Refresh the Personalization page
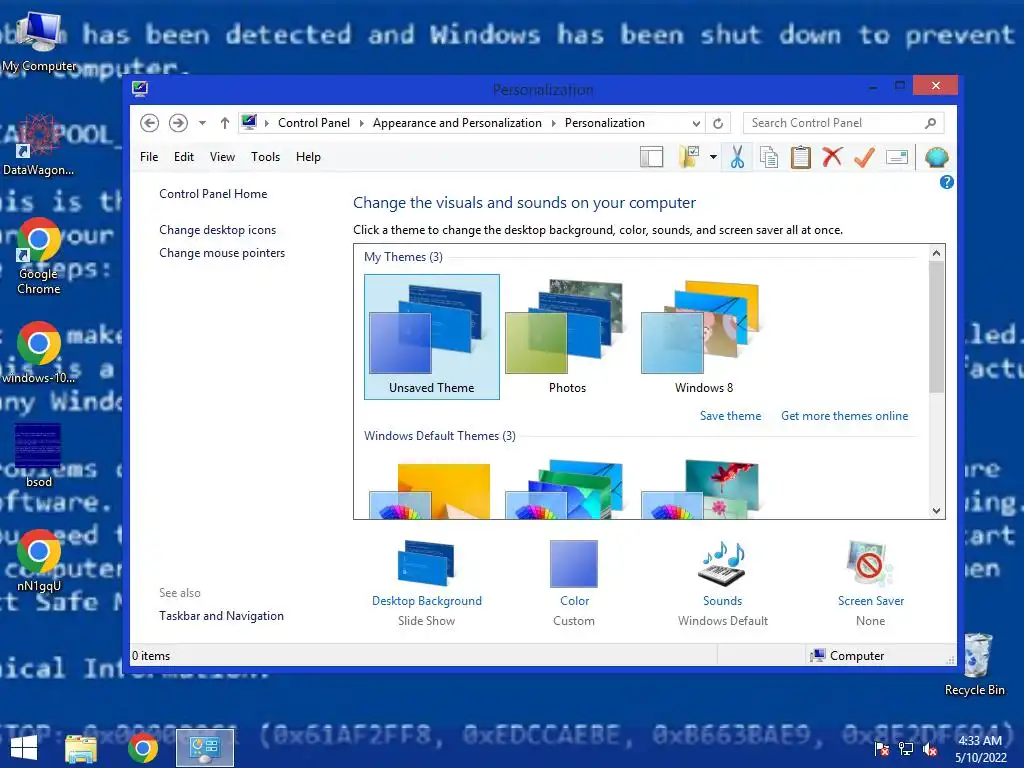 [x=718, y=123]
